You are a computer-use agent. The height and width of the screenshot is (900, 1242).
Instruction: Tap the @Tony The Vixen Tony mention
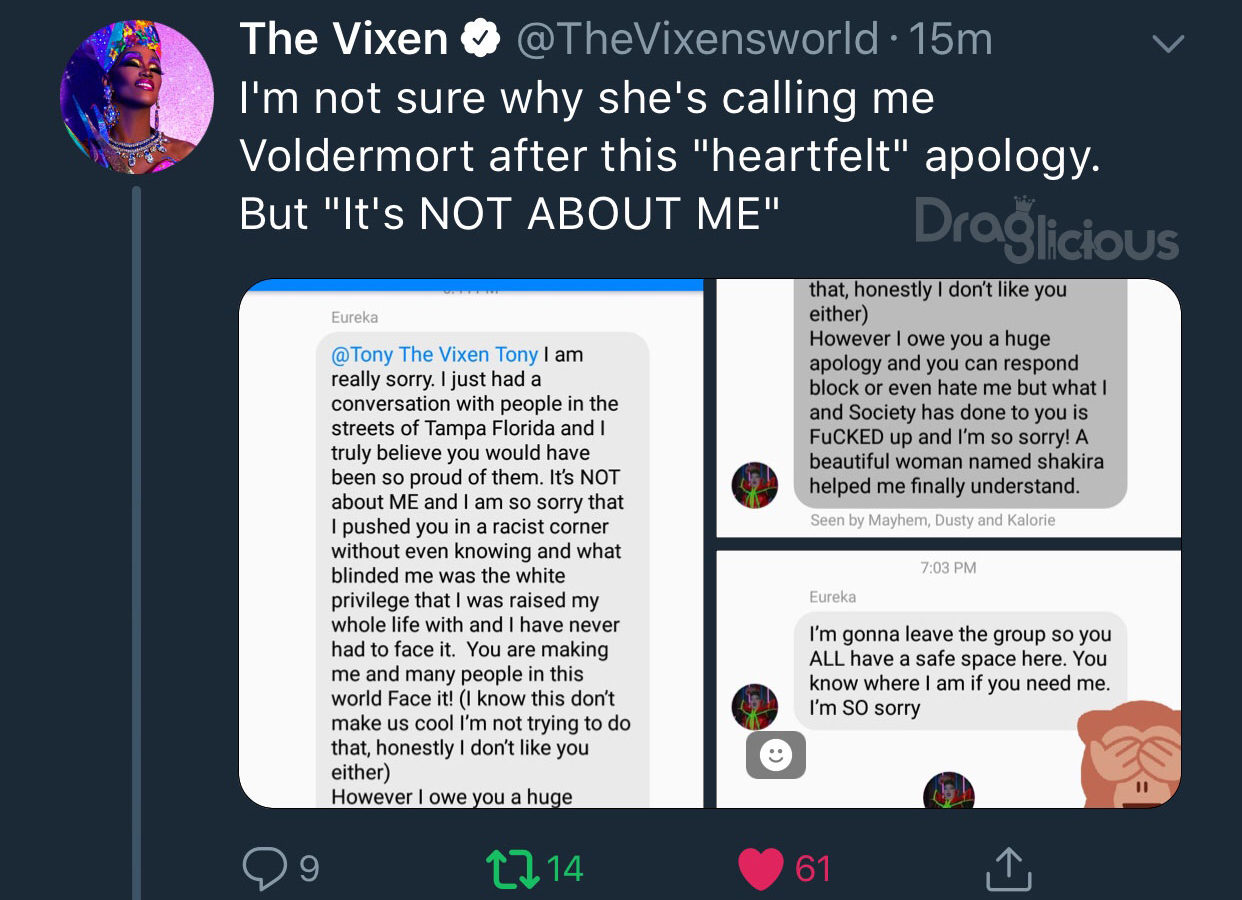click(434, 354)
